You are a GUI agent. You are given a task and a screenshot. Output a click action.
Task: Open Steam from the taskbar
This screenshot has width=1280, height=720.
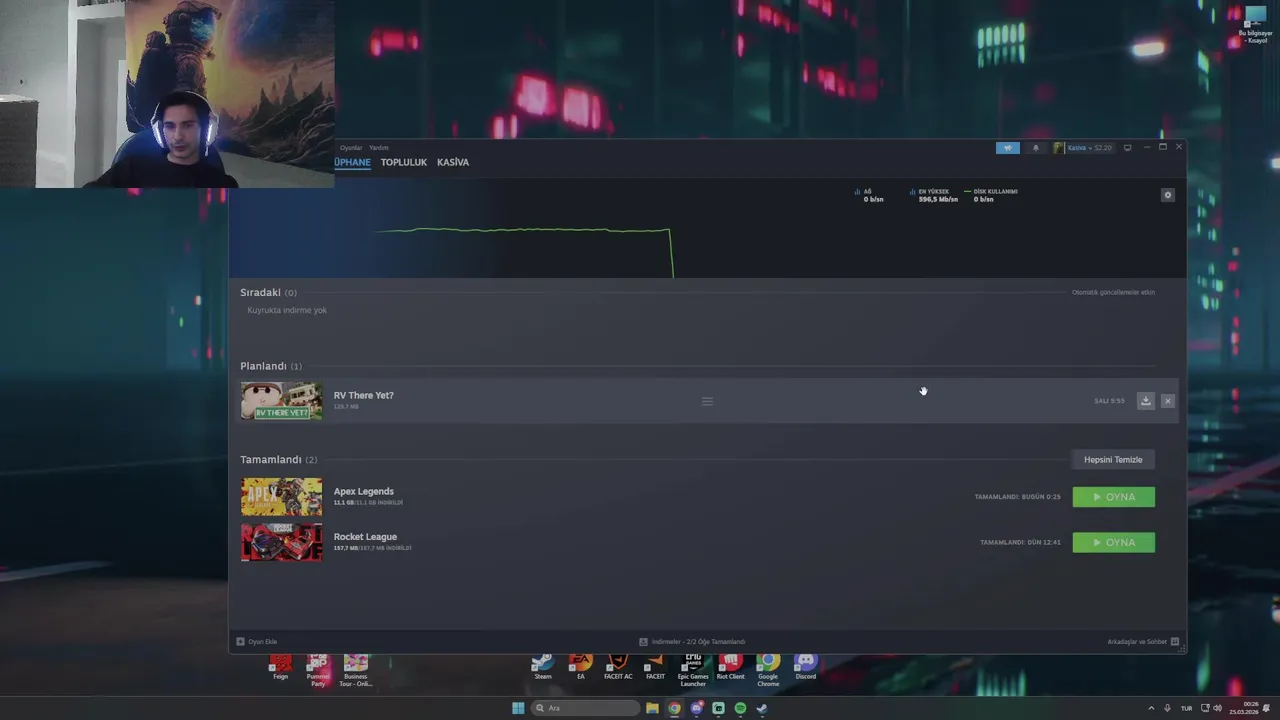(762, 708)
